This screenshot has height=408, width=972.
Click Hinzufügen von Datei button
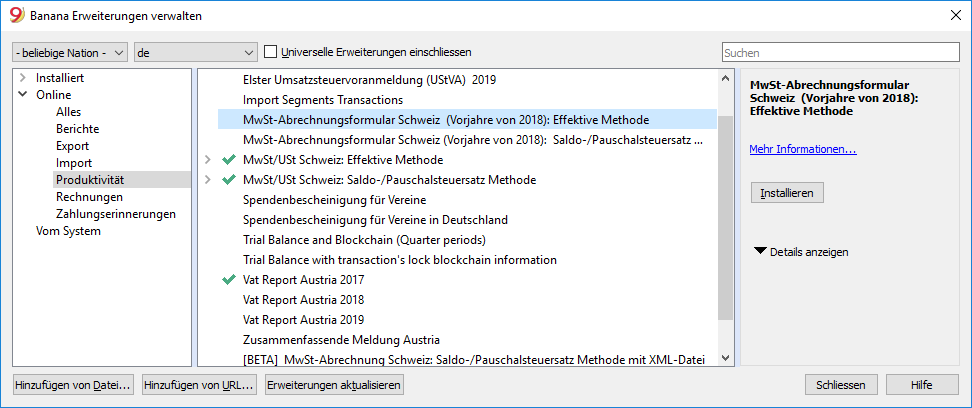[x=73, y=384]
